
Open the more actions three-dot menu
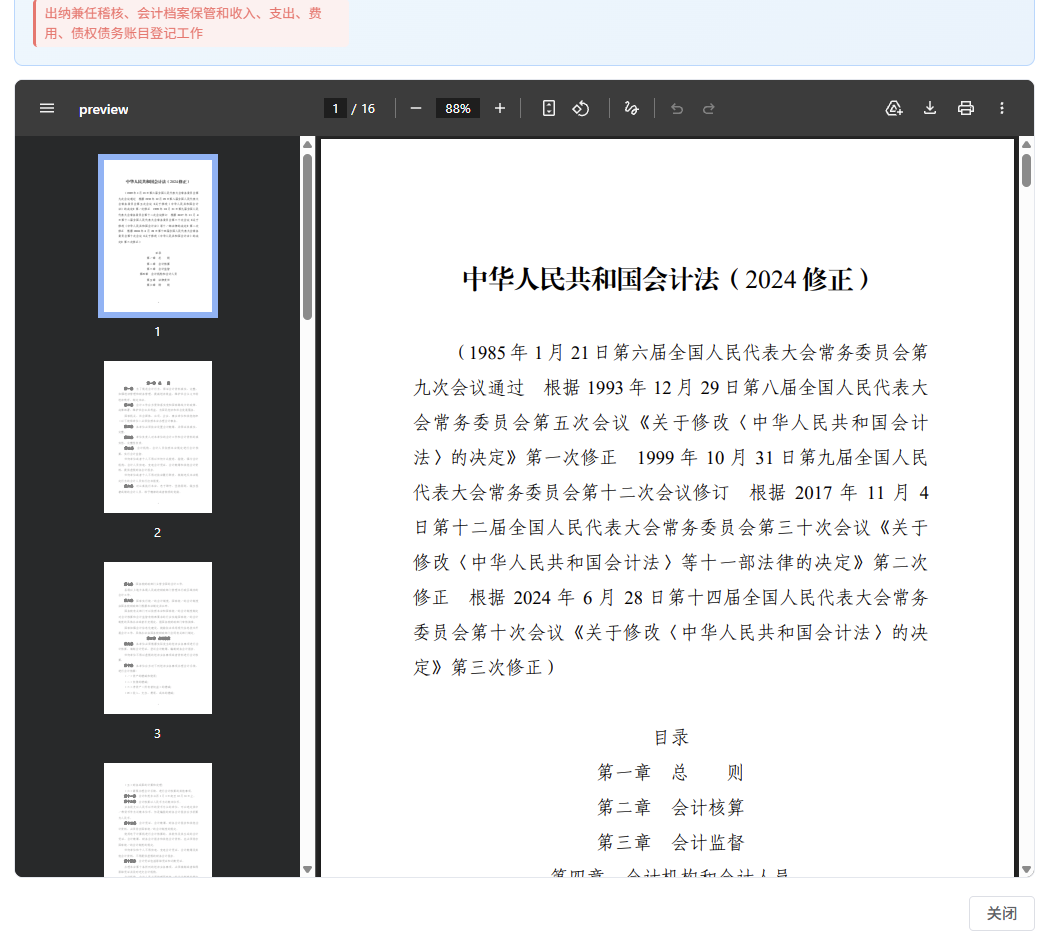click(x=1002, y=108)
